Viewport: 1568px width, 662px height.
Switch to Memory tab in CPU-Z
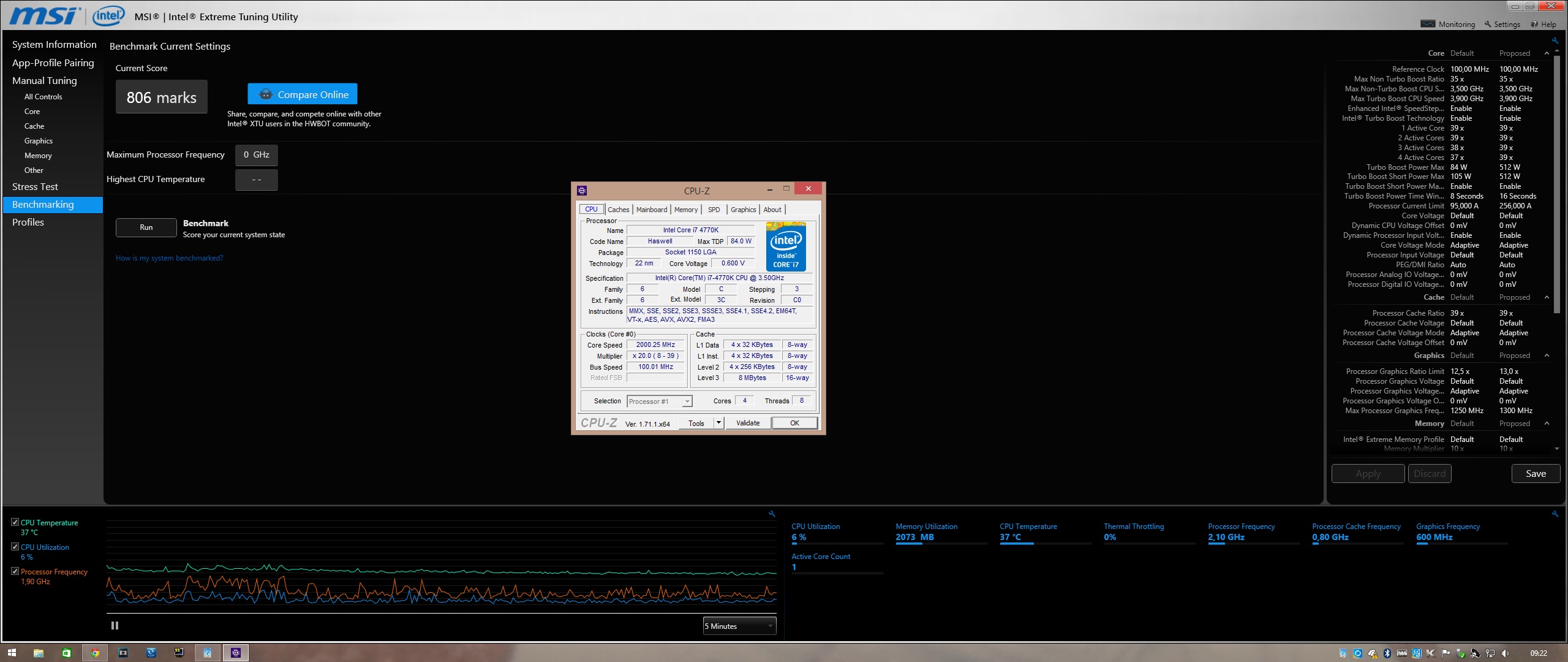point(685,210)
